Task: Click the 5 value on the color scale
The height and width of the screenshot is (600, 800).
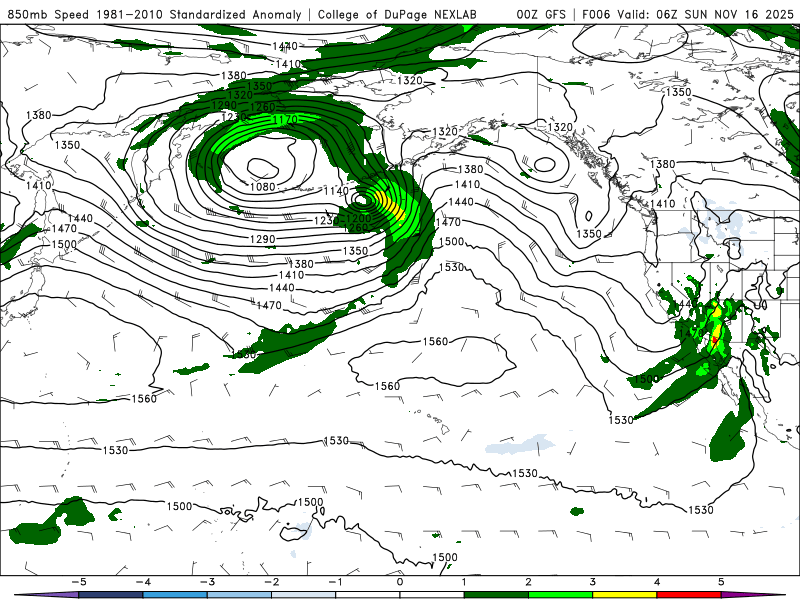Action: (721, 582)
